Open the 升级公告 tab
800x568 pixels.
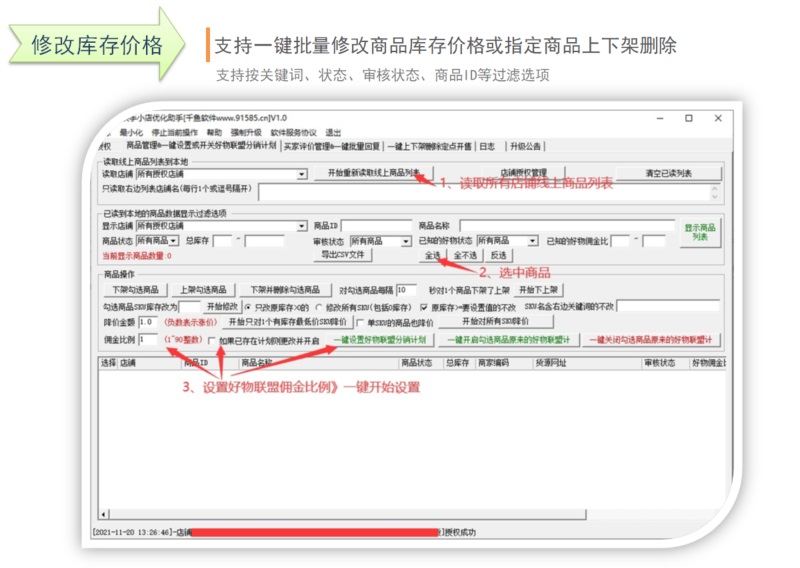click(x=521, y=146)
